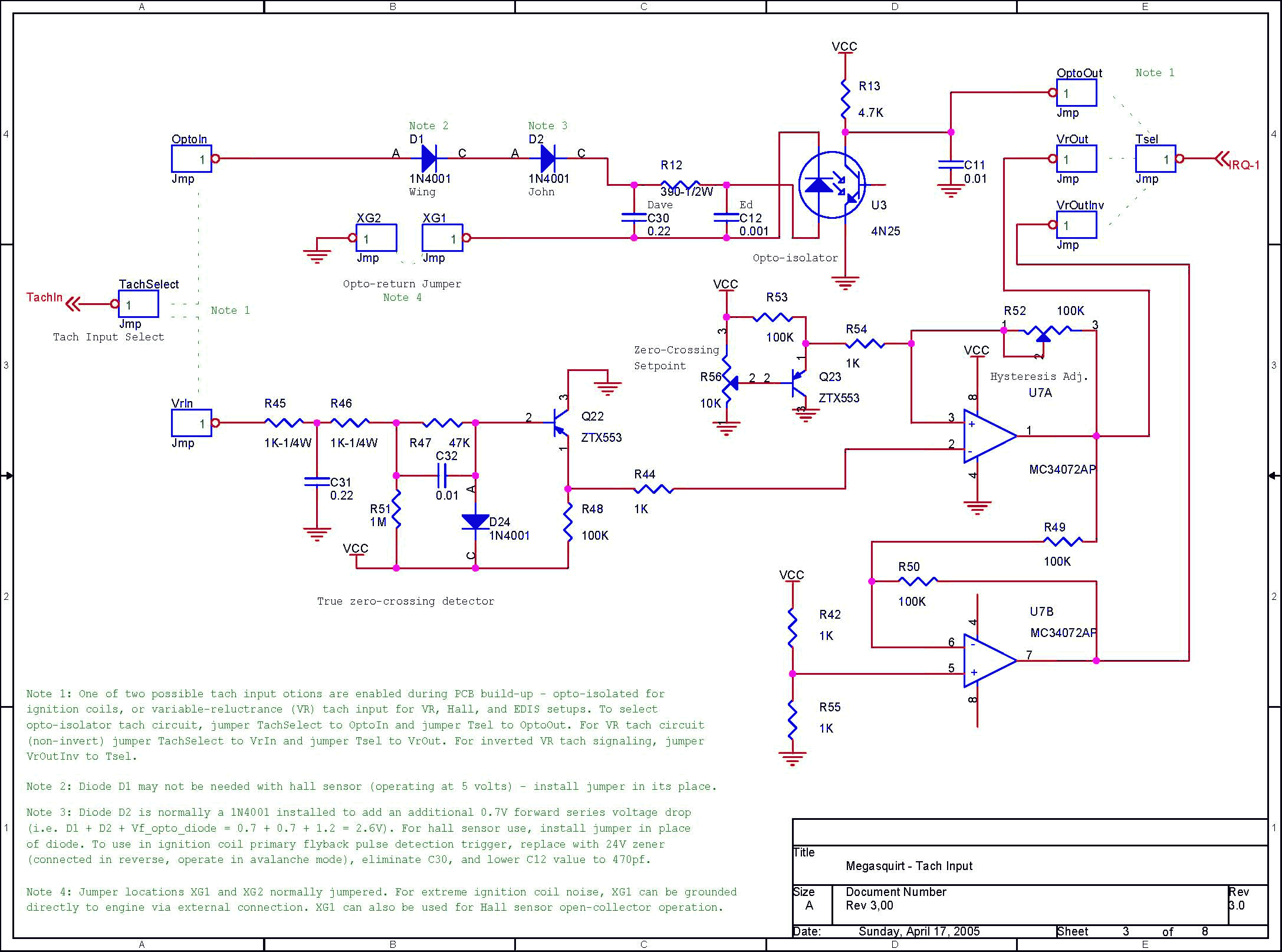Click the TachSelect jumper box
The width and height of the screenshot is (1282, 952).
coord(139,304)
